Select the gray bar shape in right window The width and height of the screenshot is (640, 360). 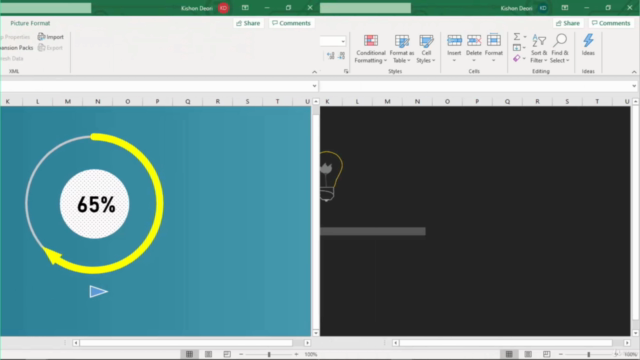(x=373, y=231)
